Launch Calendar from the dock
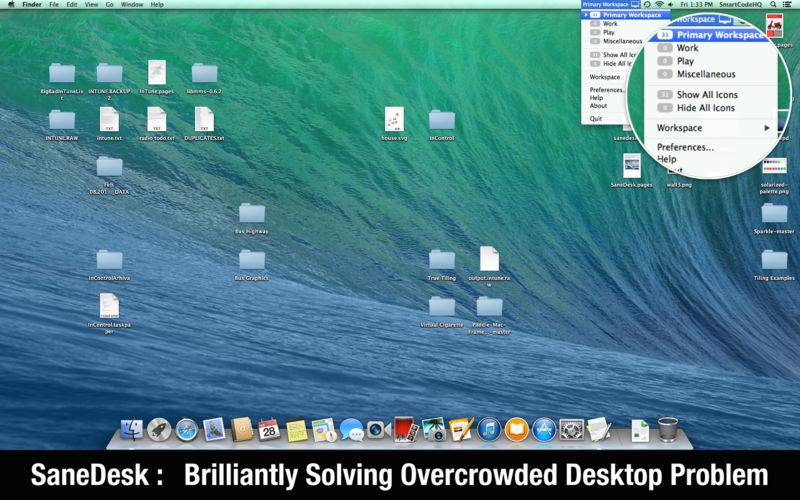This screenshot has width=800, height=500. click(268, 430)
